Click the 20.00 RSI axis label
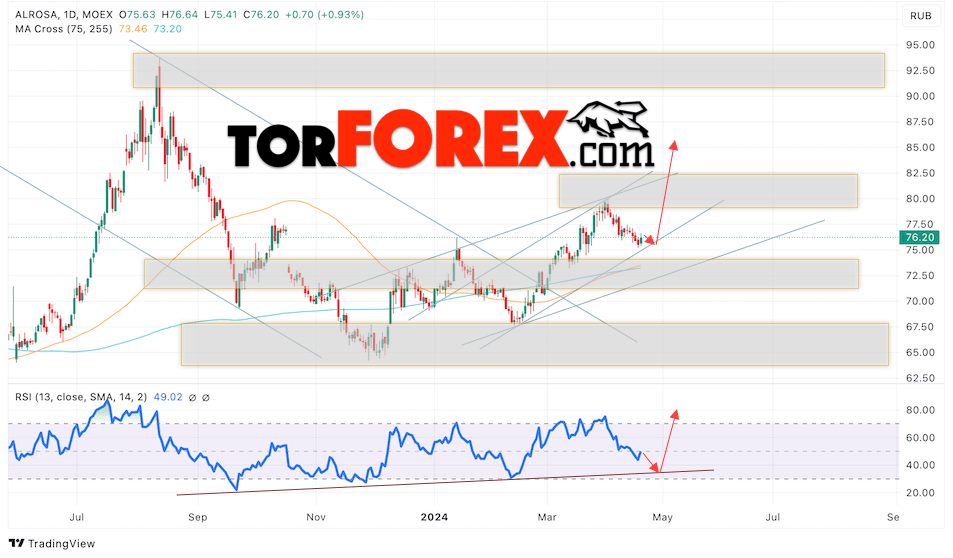953x558 pixels. 920,493
